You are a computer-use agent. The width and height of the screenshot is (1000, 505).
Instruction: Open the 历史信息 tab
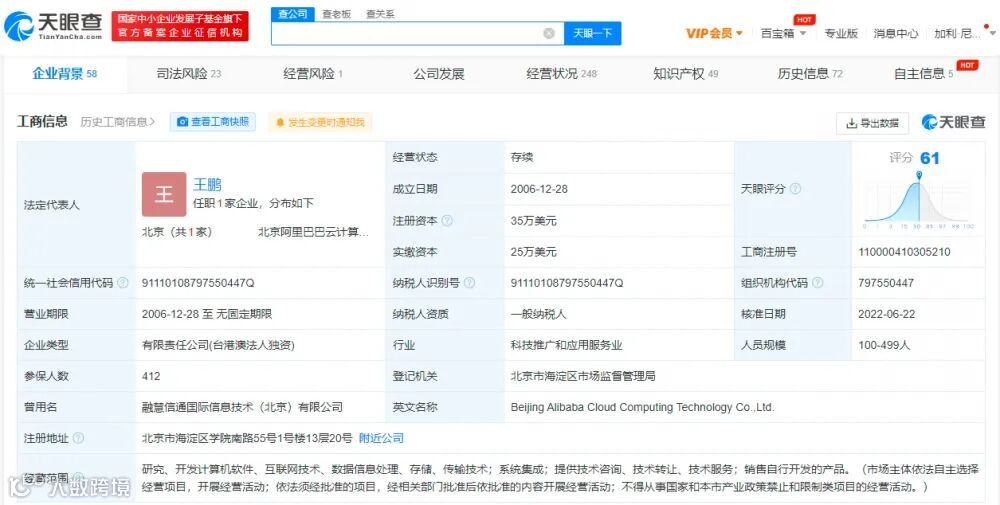[x=810, y=74]
